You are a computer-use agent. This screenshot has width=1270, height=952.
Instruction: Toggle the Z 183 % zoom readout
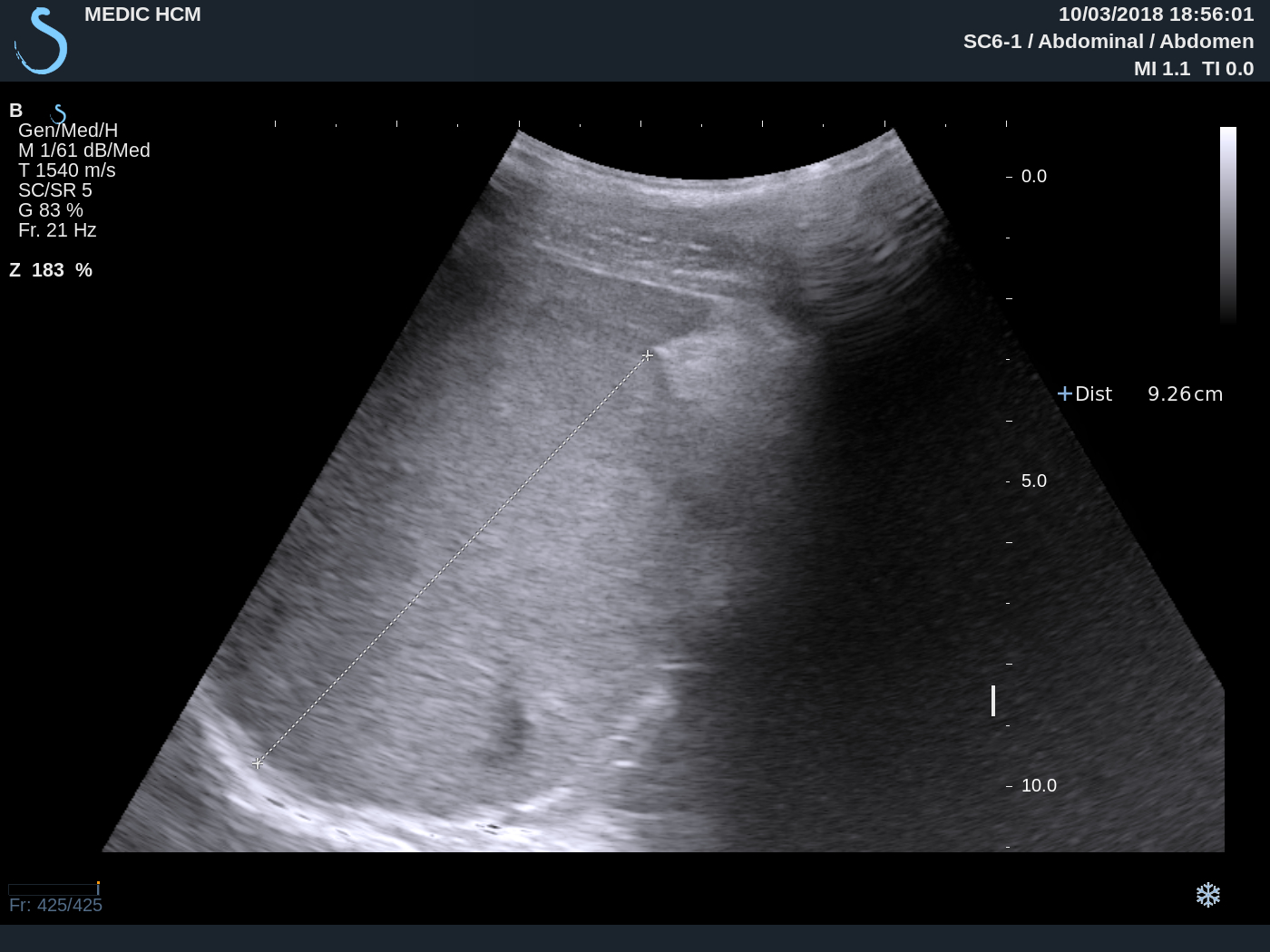click(51, 269)
